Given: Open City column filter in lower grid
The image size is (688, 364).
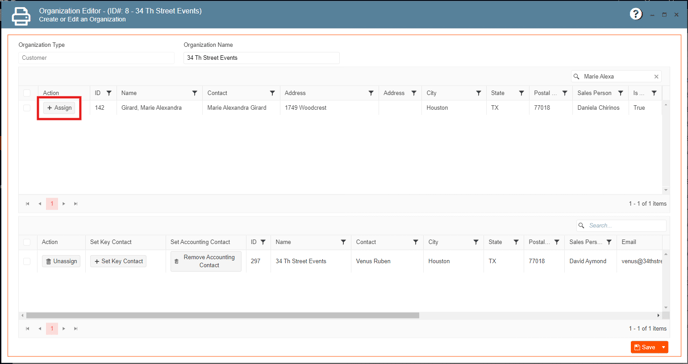Looking at the screenshot, I should [x=476, y=242].
